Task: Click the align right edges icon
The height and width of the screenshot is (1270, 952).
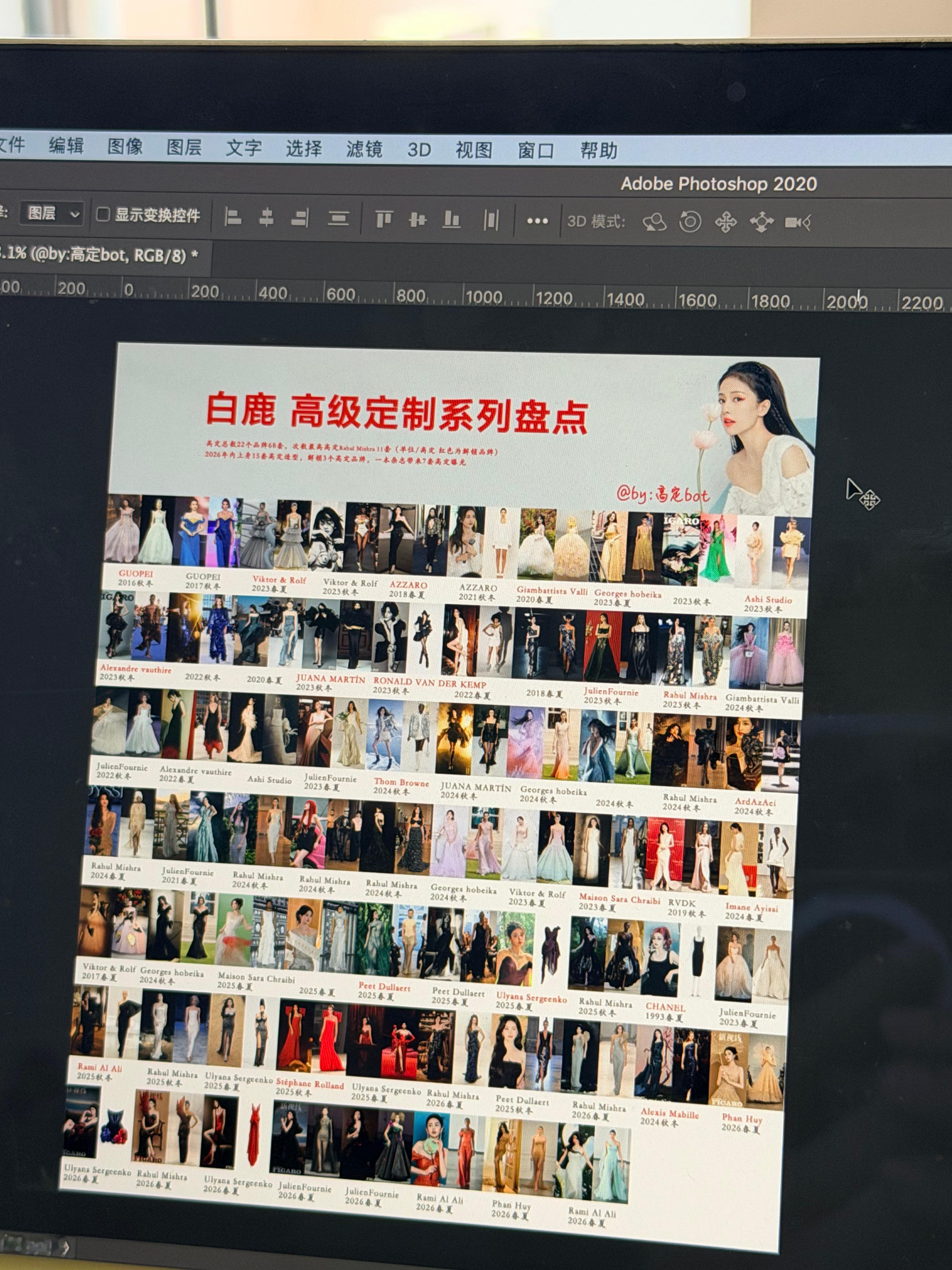Action: click(x=300, y=218)
